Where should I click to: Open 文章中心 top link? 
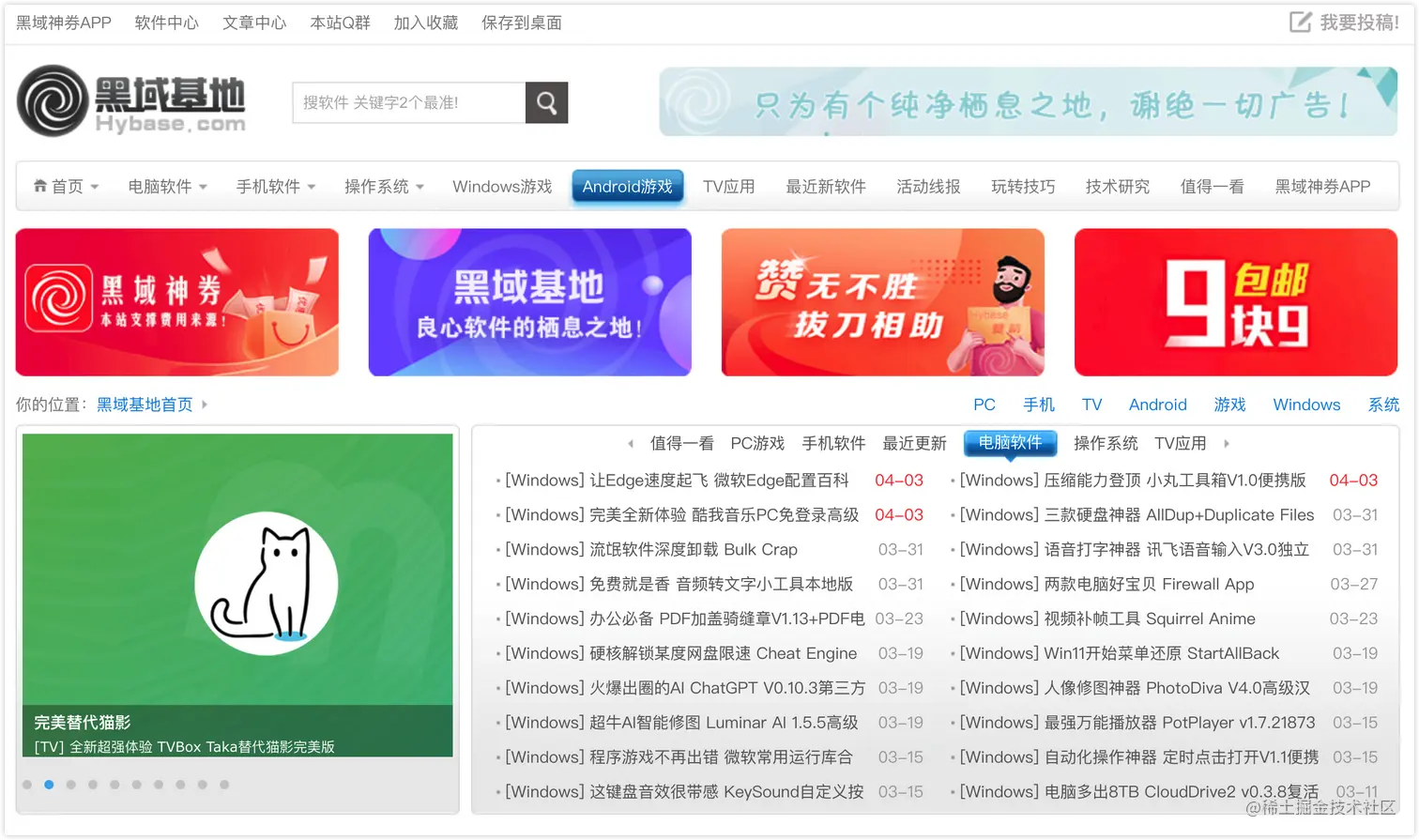point(254,23)
